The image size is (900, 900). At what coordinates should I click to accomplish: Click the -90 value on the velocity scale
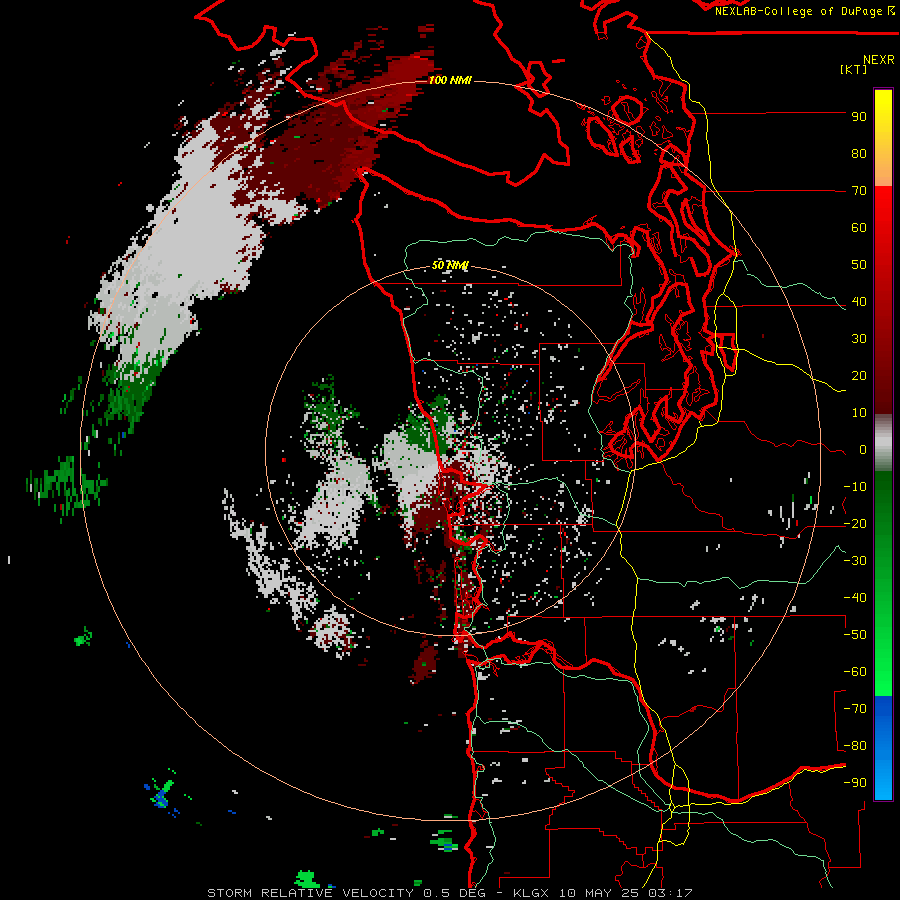855,782
